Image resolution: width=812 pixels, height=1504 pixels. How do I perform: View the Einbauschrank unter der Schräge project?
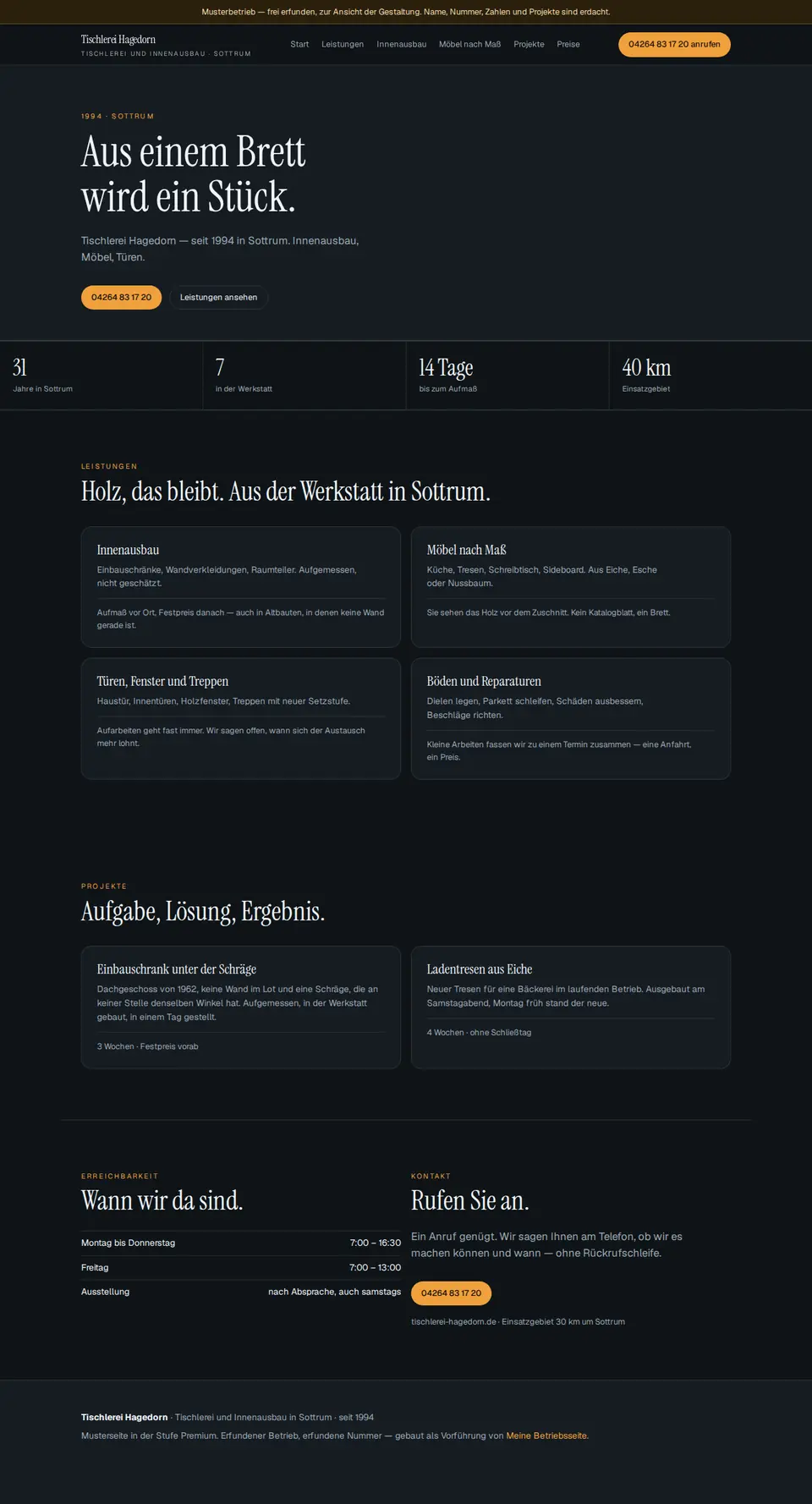coord(241,1007)
